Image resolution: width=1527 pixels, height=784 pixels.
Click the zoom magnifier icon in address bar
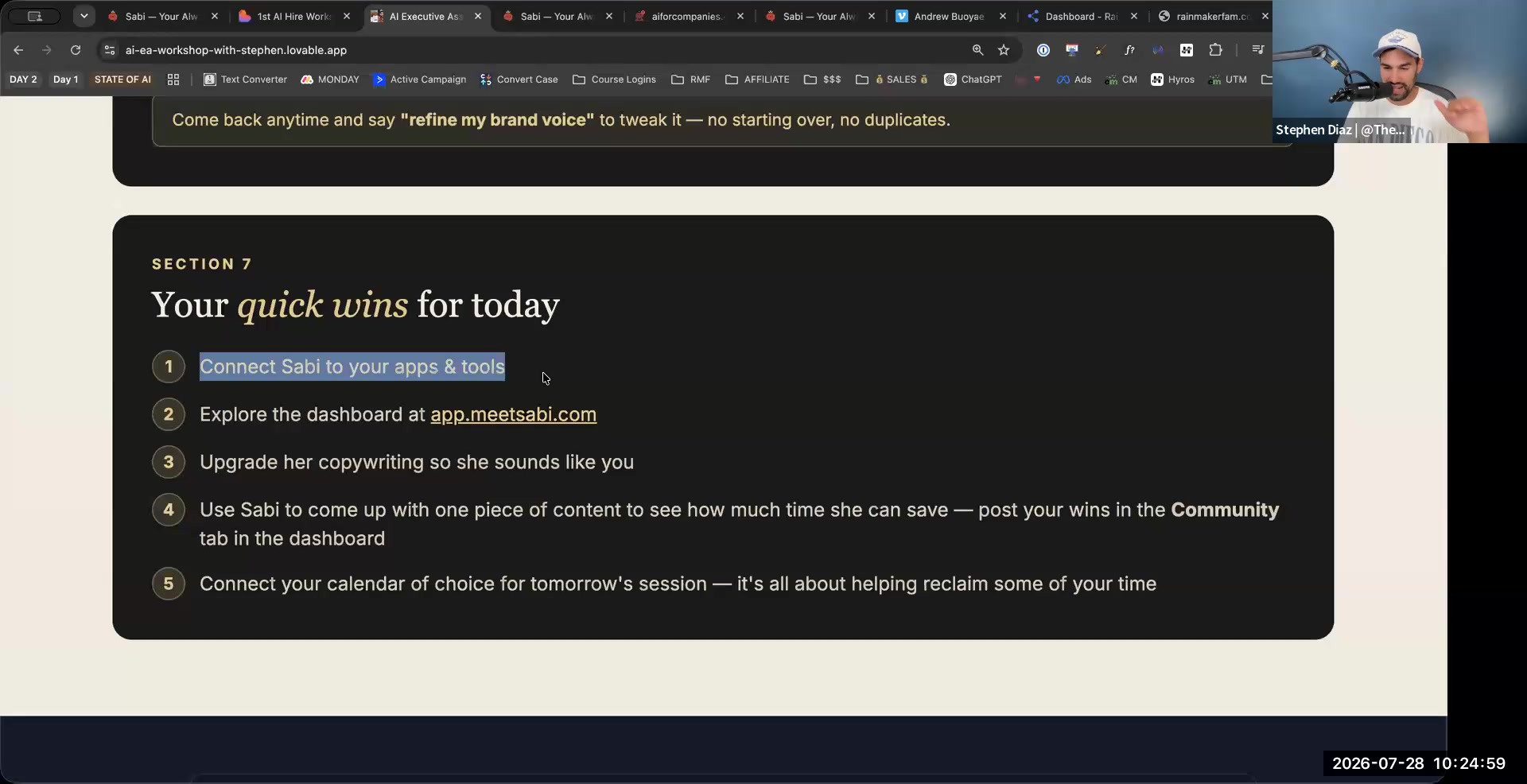(977, 50)
